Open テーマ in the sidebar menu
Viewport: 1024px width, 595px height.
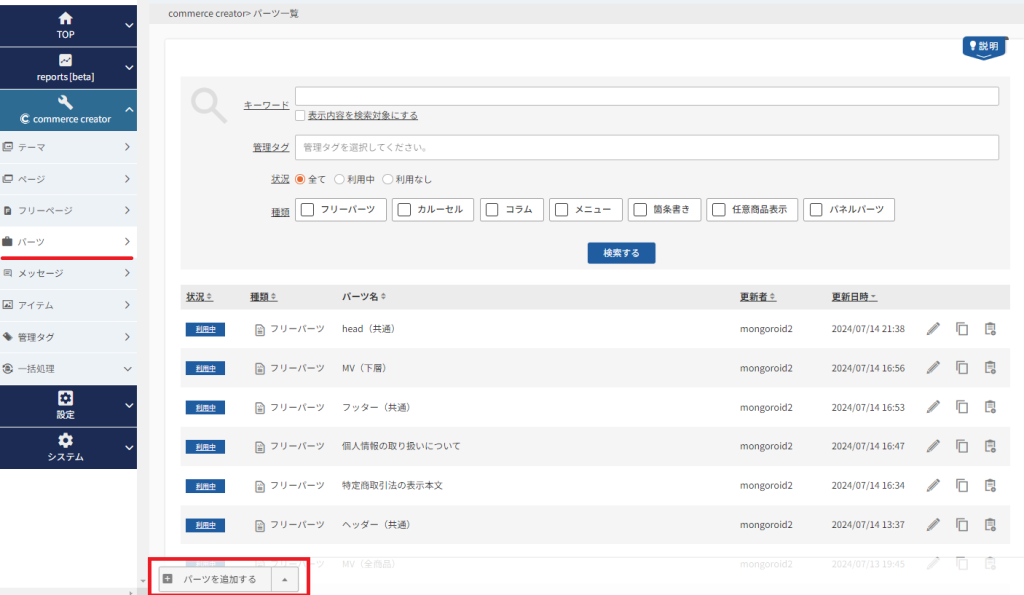pos(68,147)
